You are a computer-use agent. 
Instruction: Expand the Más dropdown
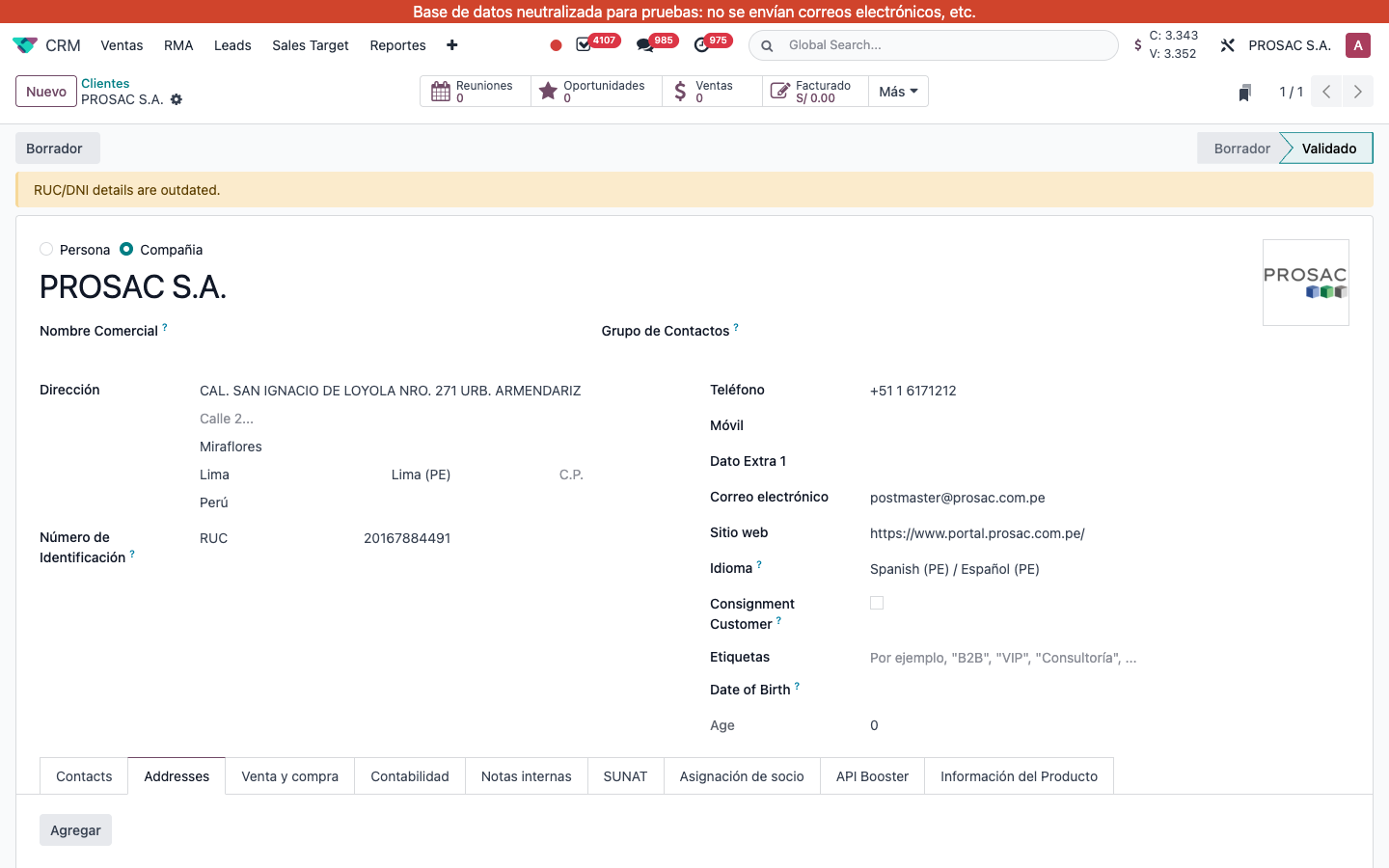tap(898, 92)
